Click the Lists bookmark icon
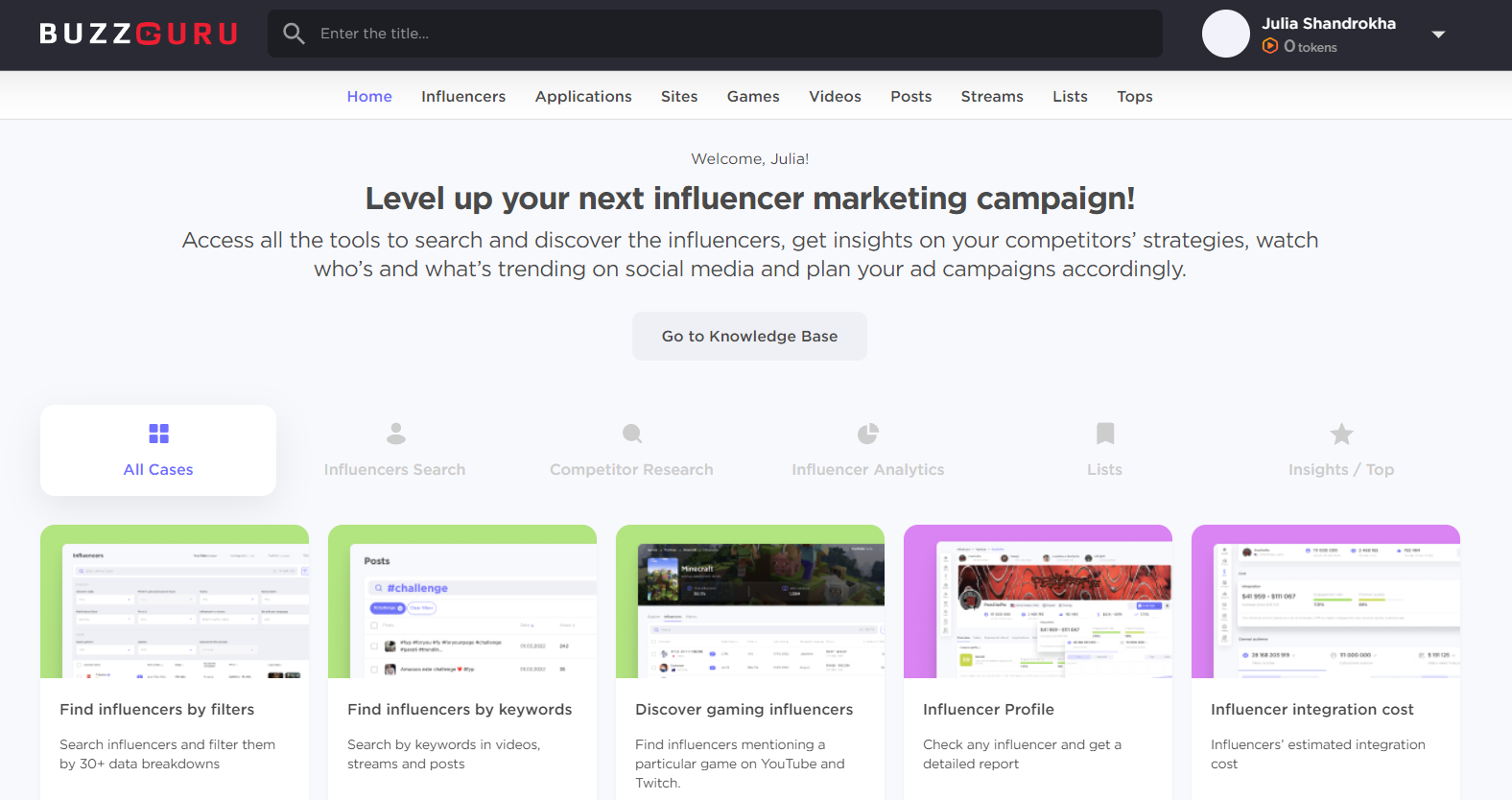 click(x=1105, y=434)
